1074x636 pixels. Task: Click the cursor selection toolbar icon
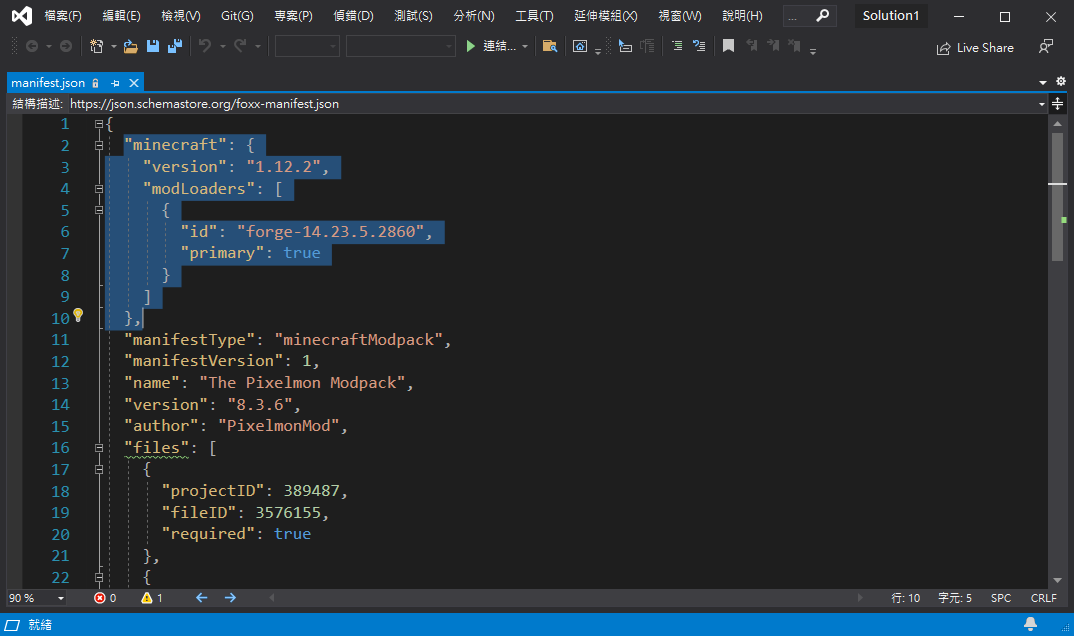pyautogui.click(x=625, y=47)
